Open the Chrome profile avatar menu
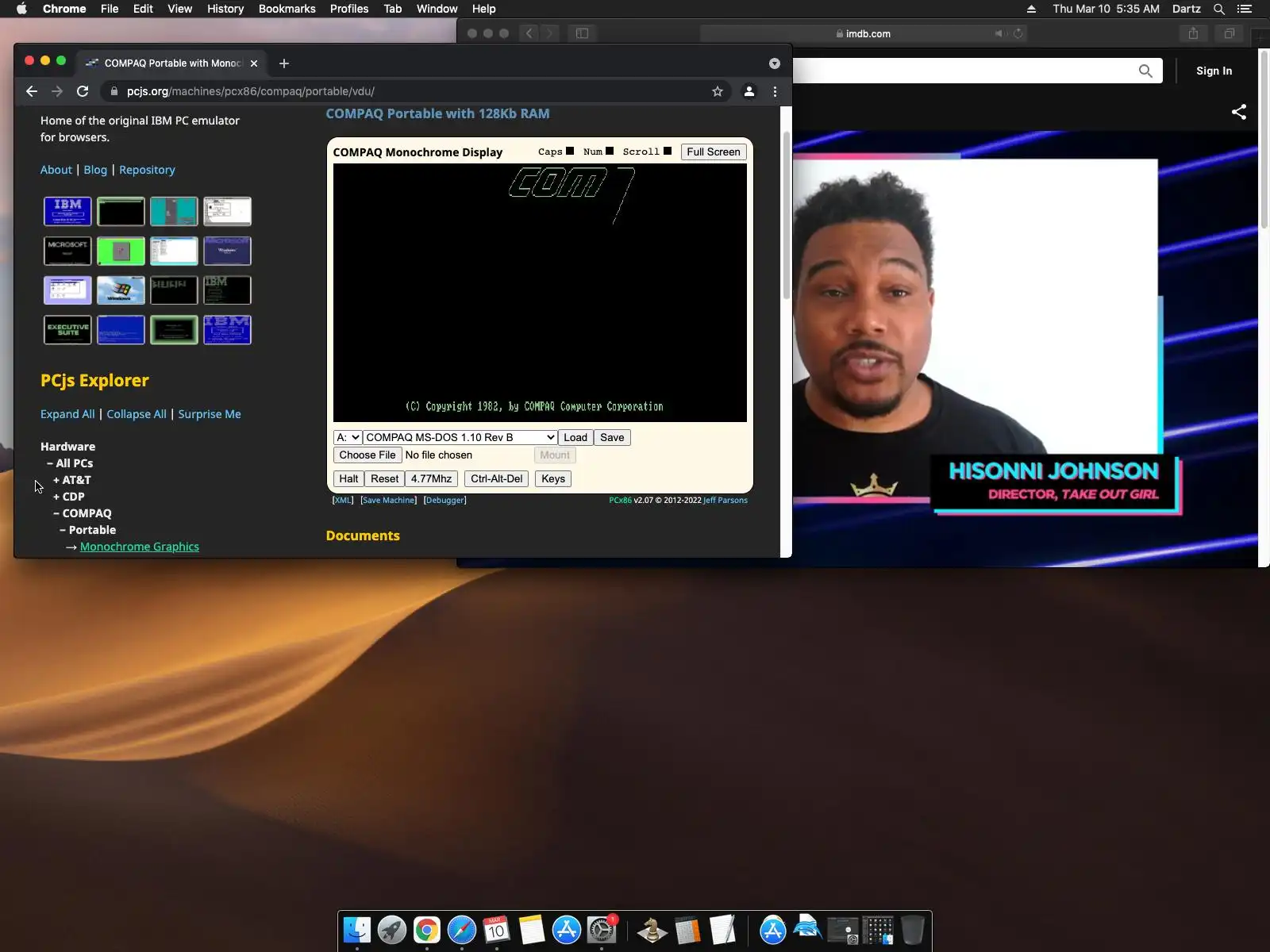 tap(749, 91)
